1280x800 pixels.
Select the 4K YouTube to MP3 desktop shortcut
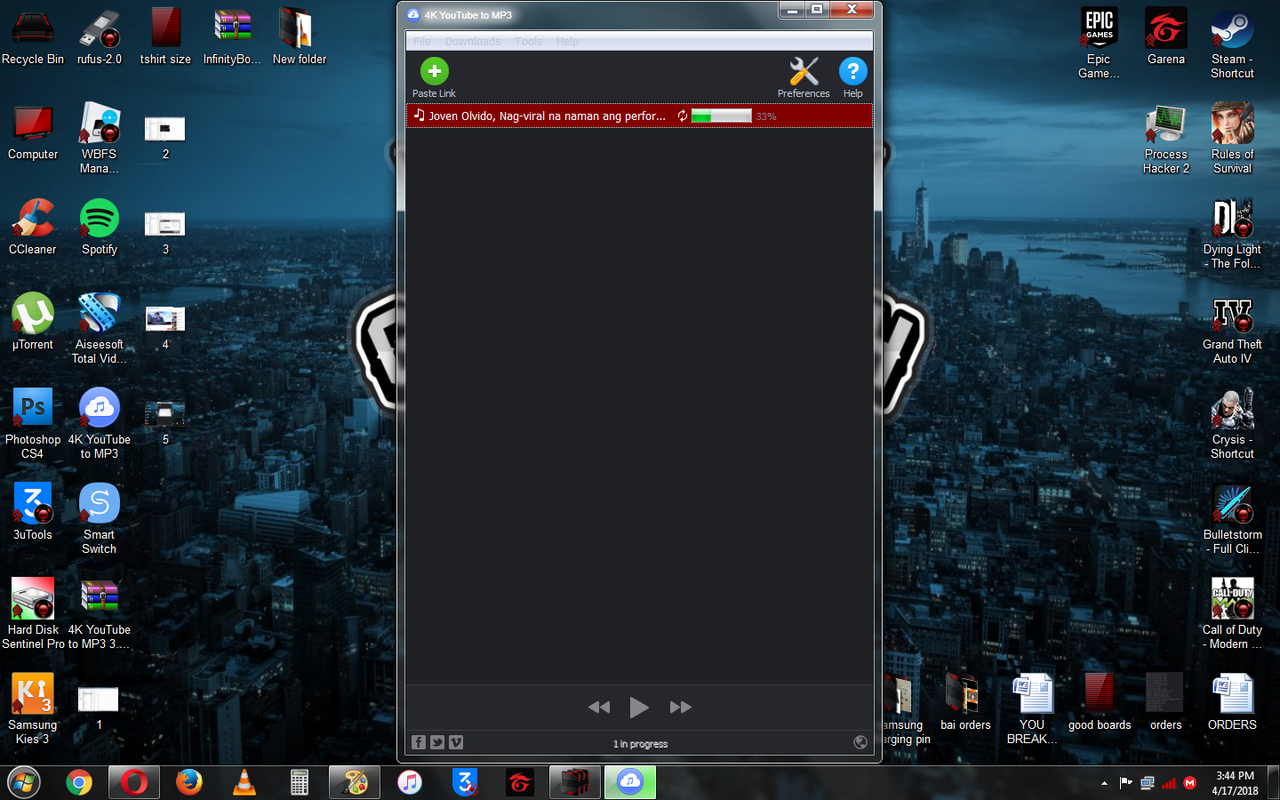click(99, 423)
